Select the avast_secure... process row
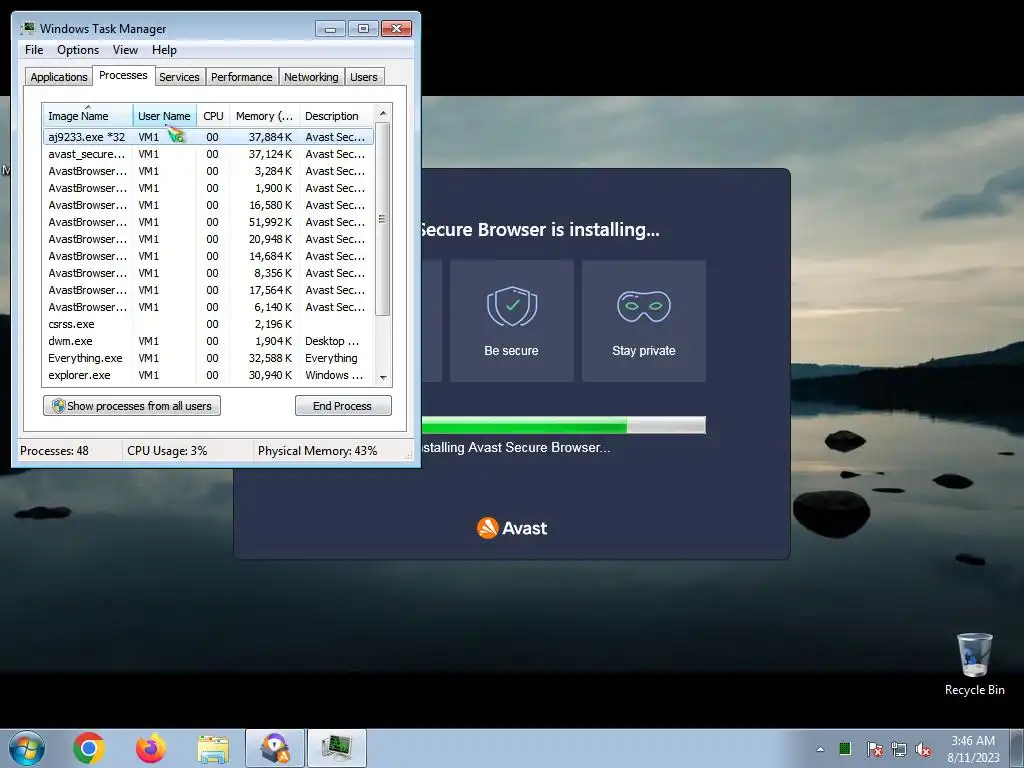 pos(208,154)
